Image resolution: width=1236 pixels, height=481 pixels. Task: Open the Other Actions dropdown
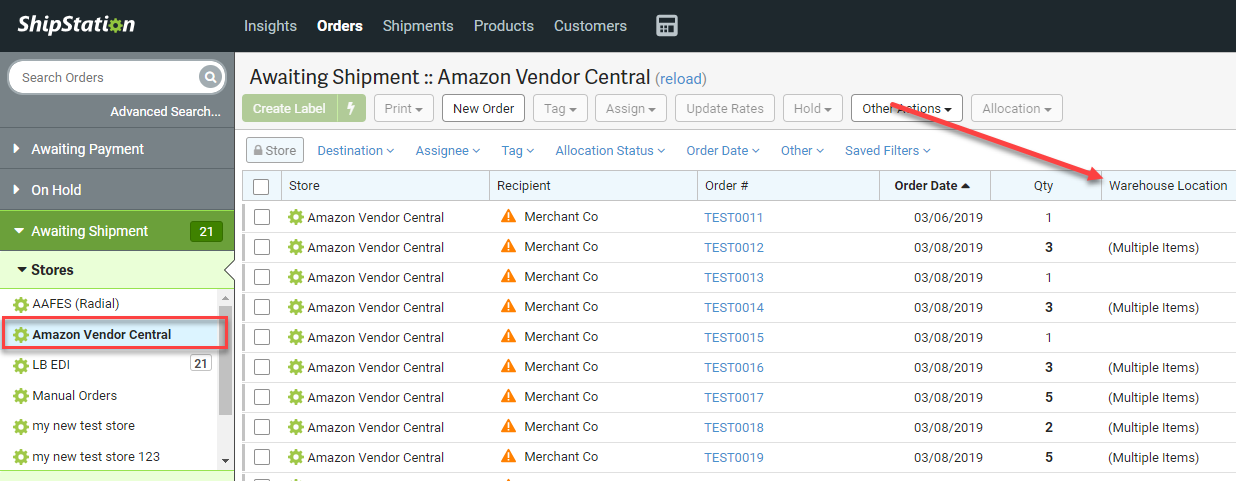(906, 109)
